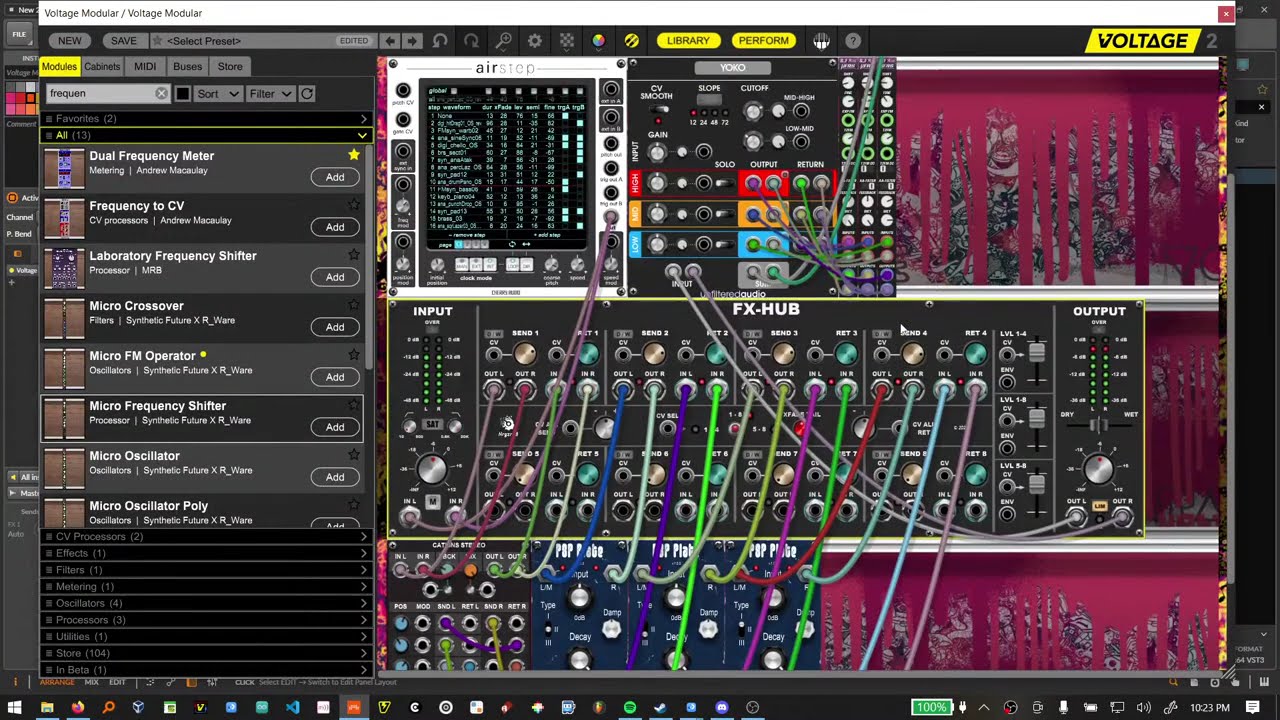Screen dimensions: 1280x720
Task: Expand the Store (104) category
Action: [206, 653]
